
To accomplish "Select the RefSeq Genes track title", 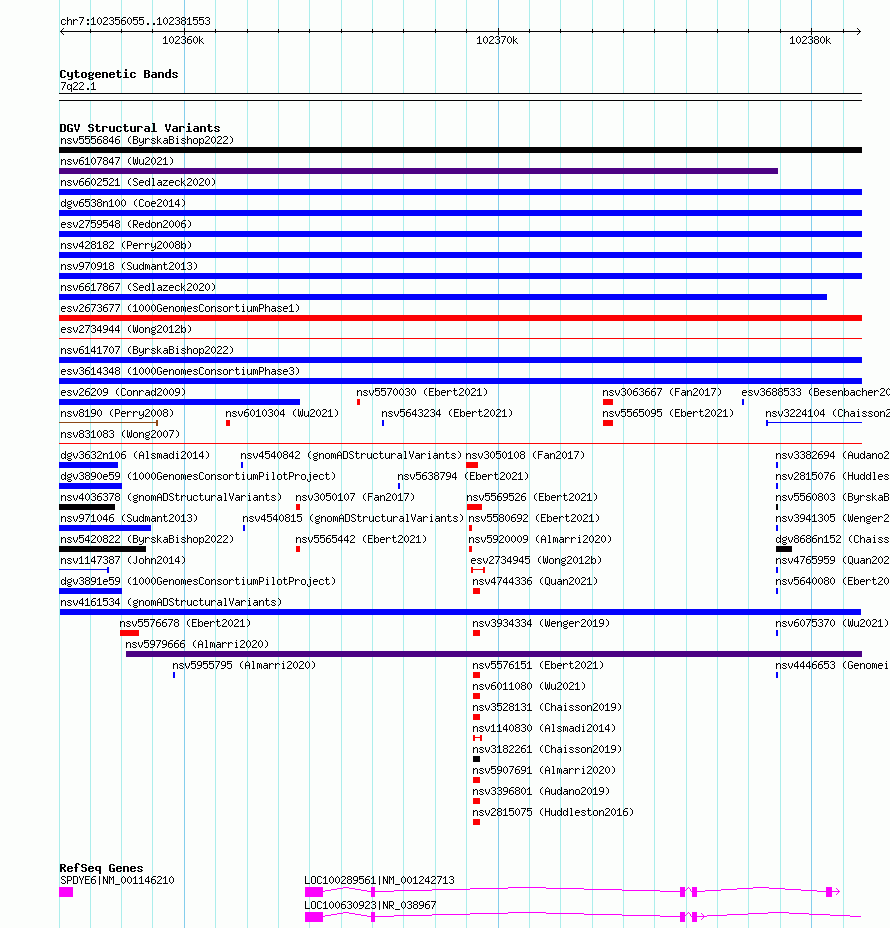I will [101, 868].
